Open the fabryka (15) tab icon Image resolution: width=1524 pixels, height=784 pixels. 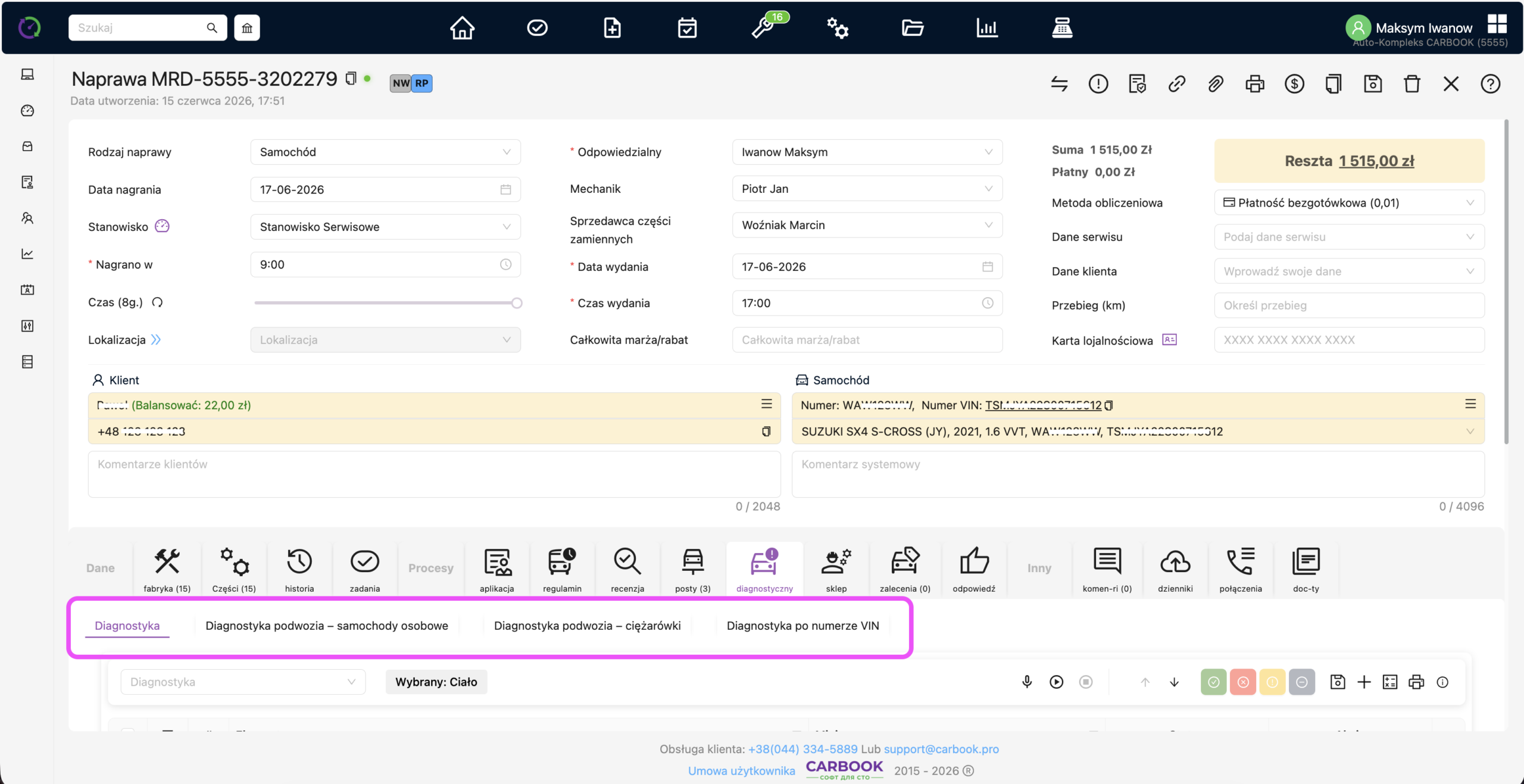click(x=167, y=561)
